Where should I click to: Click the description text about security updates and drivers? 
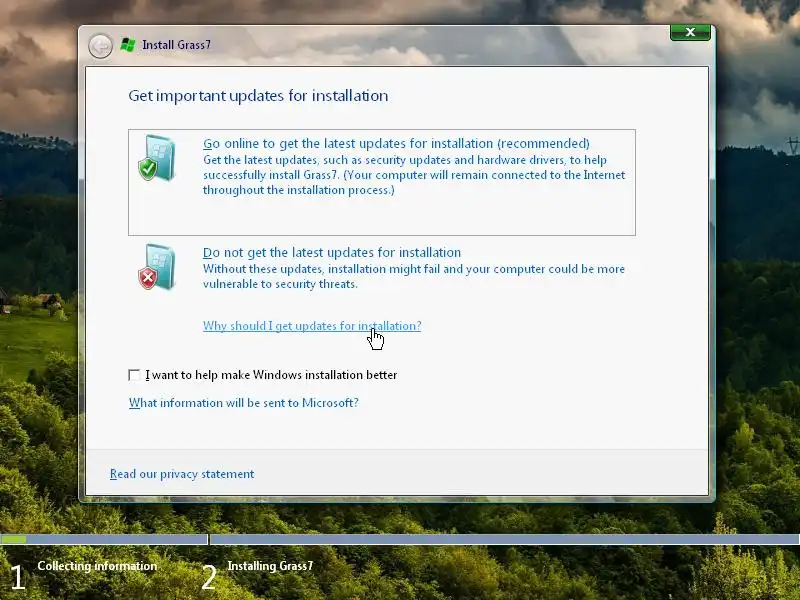pos(414,175)
